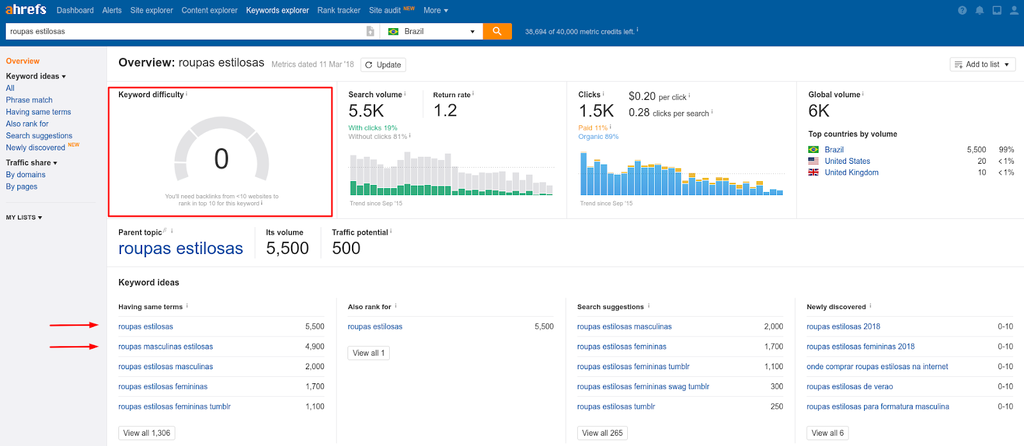This screenshot has height=446, width=1024.
Task: Click info icon beside Having same terms
Action: pyautogui.click(x=187, y=306)
